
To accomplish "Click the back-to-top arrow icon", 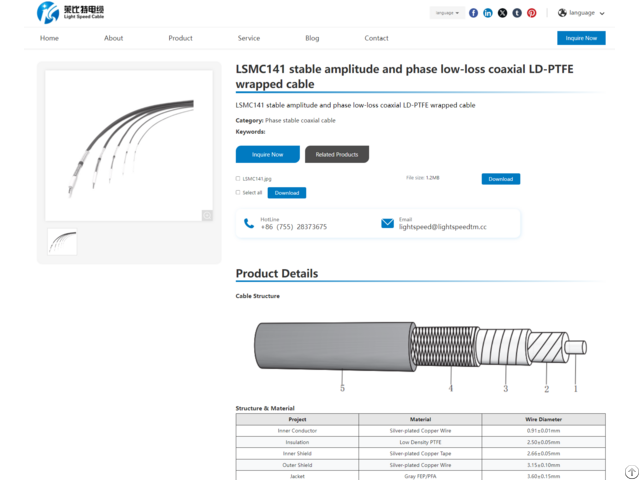I will pos(631,471).
